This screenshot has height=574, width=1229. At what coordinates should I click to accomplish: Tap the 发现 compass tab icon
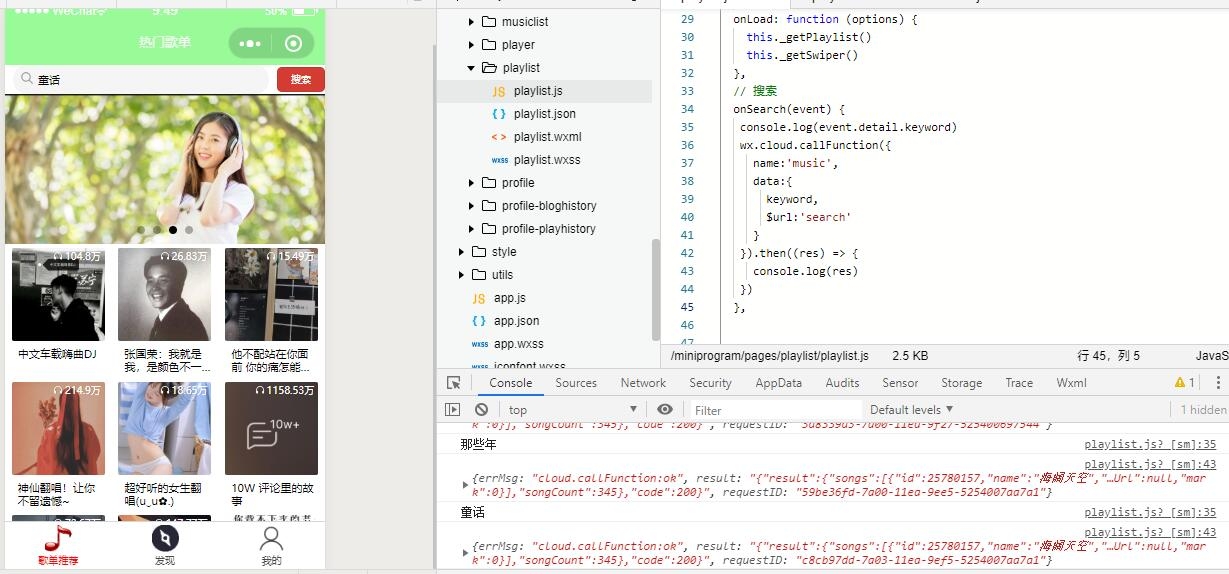164,539
